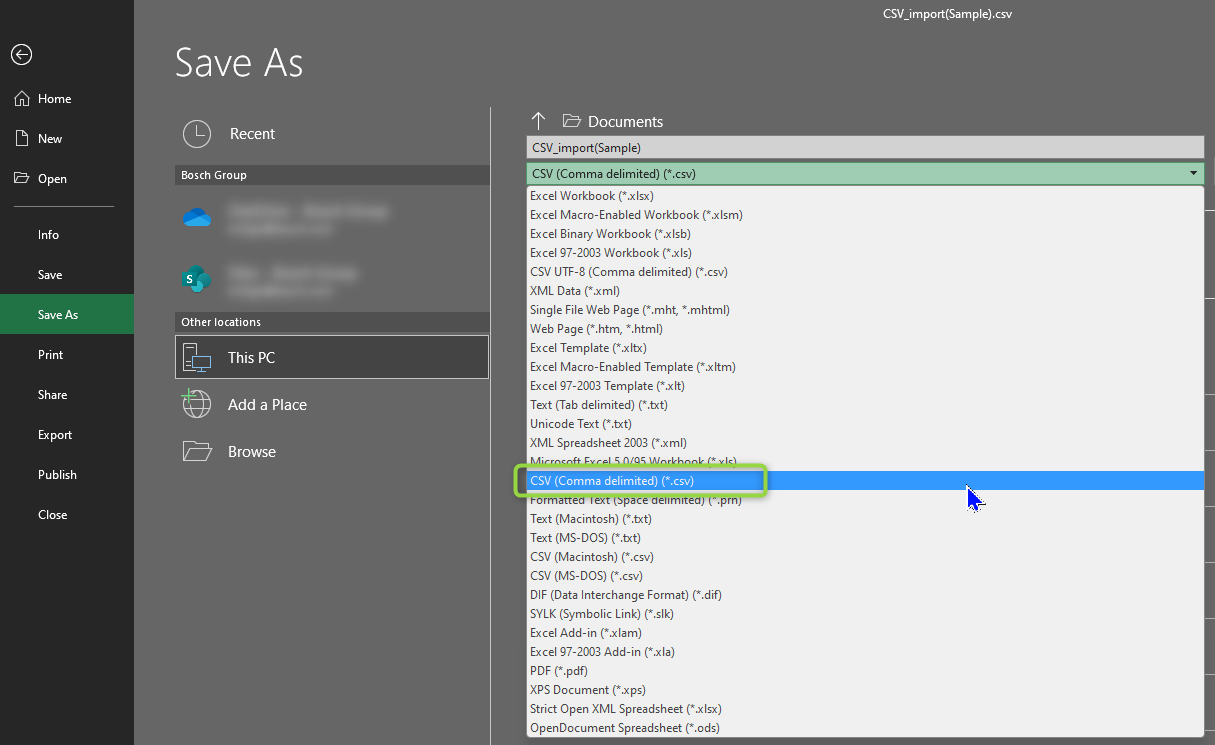This screenshot has width=1215, height=745.
Task: Click the Home house icon
Action: coord(22,99)
